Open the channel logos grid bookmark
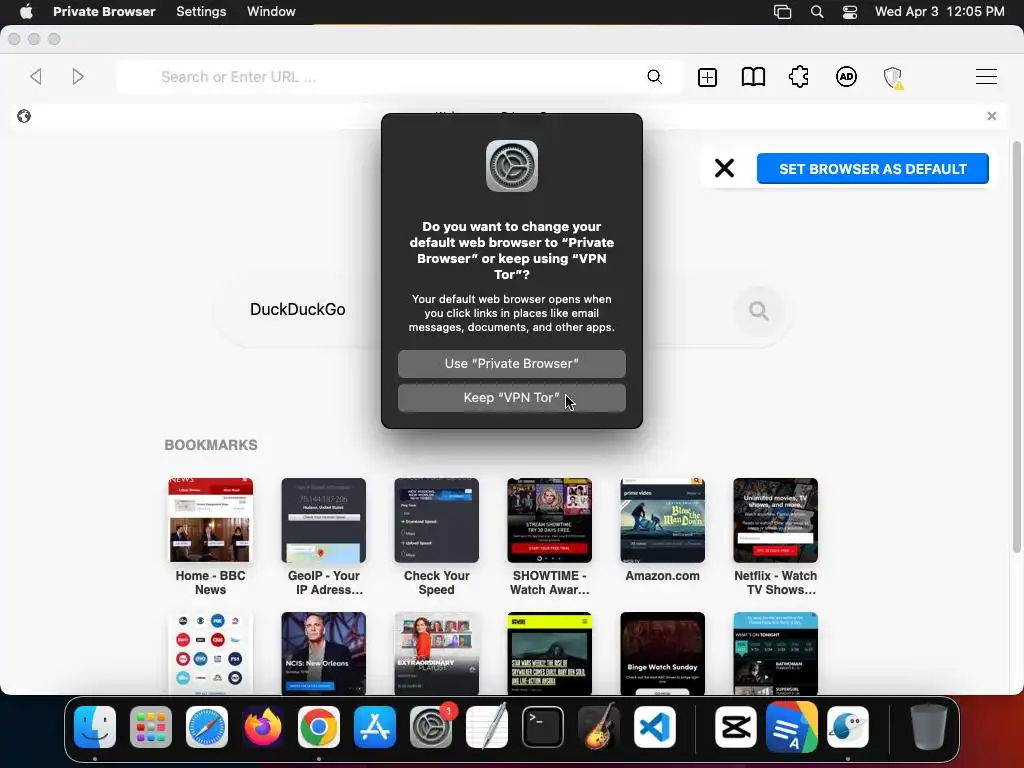Viewport: 1024px width, 768px height. [210, 653]
